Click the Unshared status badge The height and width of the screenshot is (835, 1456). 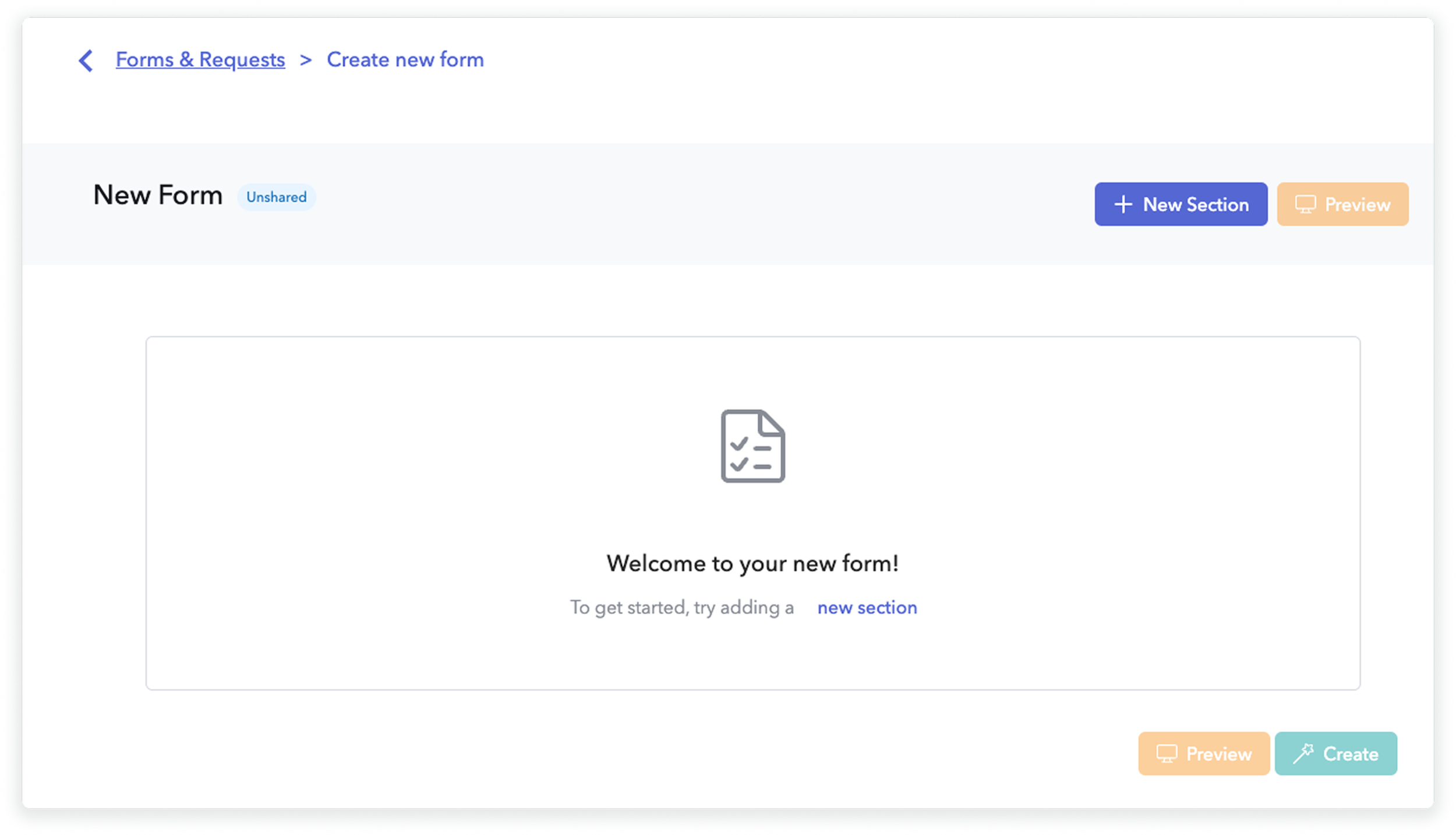coord(276,198)
